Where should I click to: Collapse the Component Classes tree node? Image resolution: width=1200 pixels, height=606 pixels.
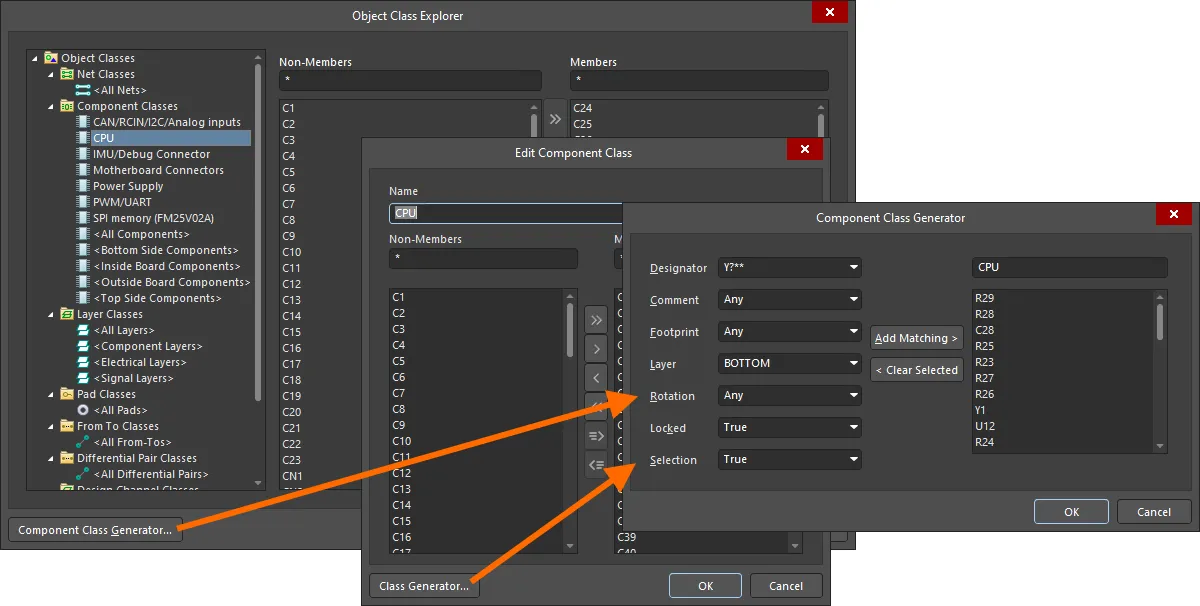[x=51, y=106]
